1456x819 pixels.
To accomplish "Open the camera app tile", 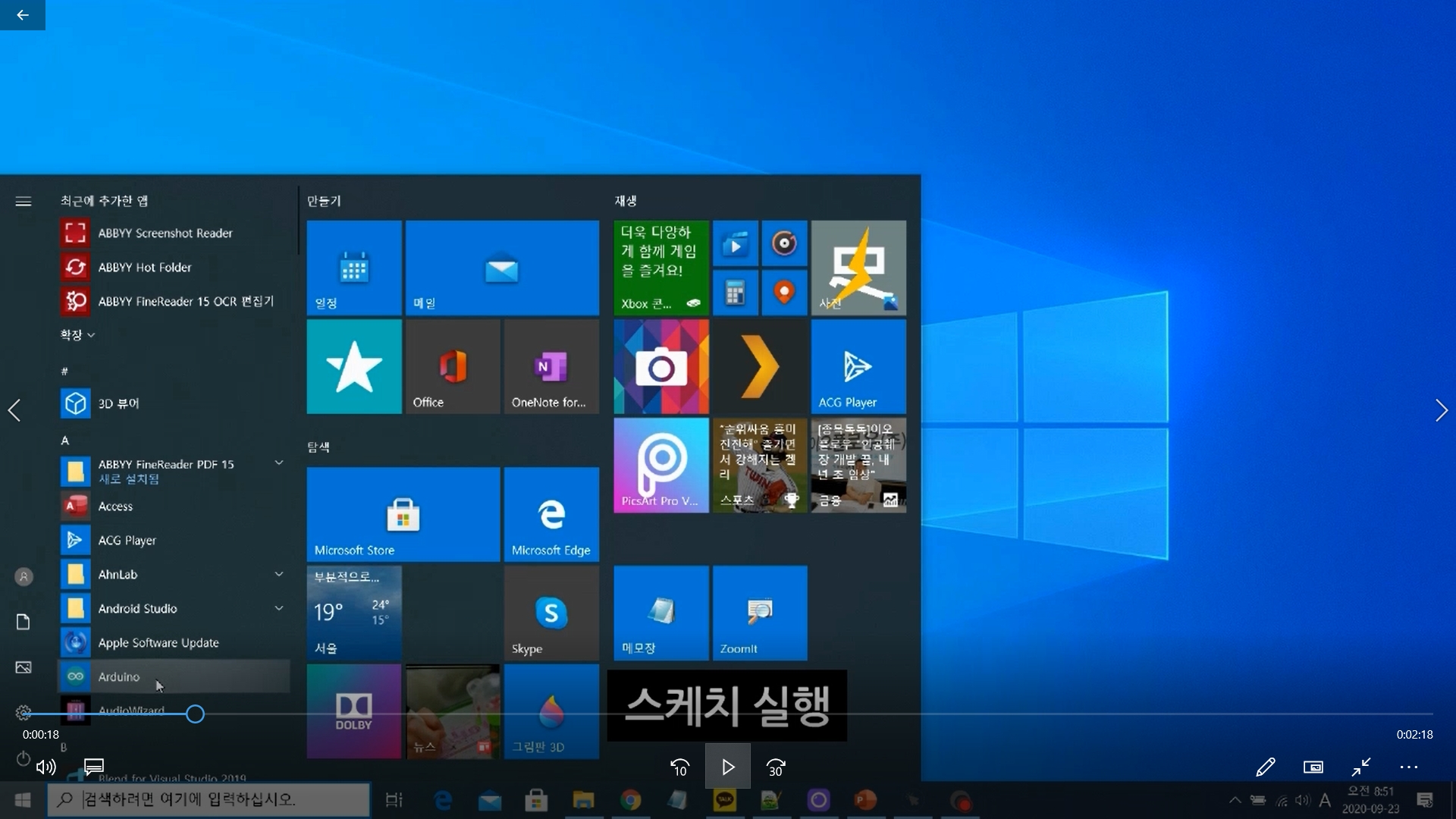I will pos(661,366).
